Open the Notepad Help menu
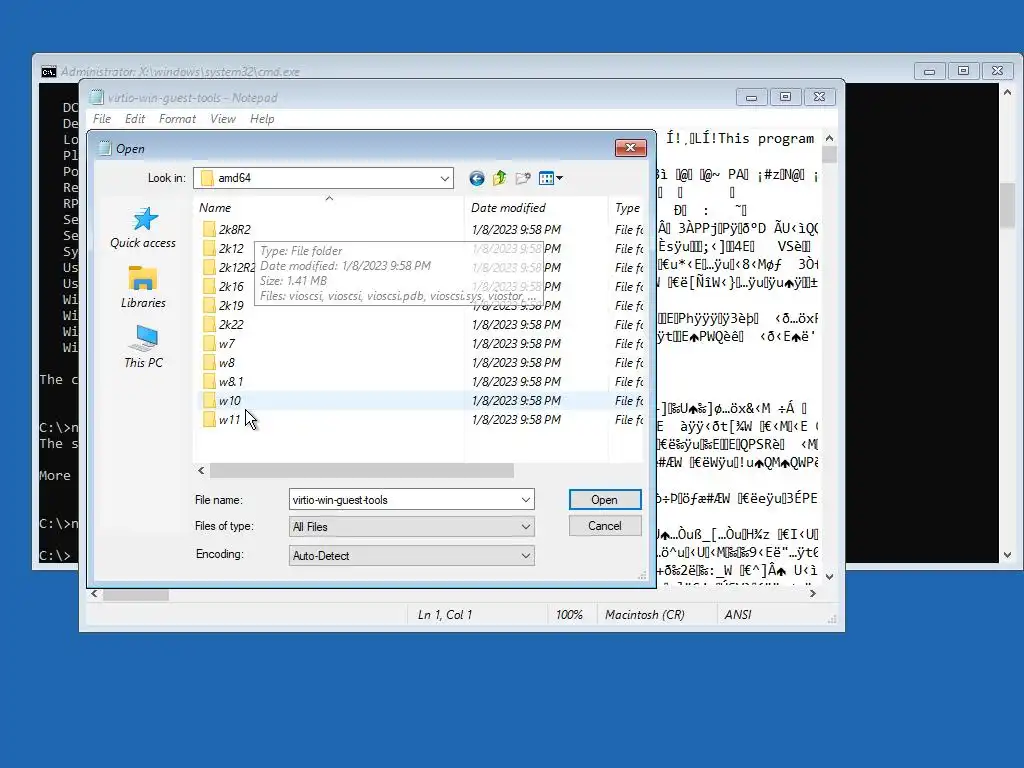 click(262, 119)
